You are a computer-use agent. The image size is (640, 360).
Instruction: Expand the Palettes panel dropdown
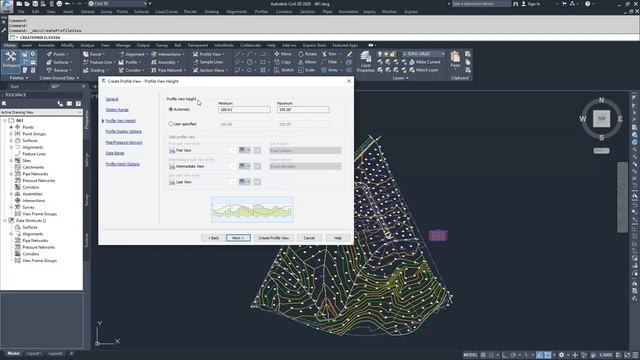point(19,78)
